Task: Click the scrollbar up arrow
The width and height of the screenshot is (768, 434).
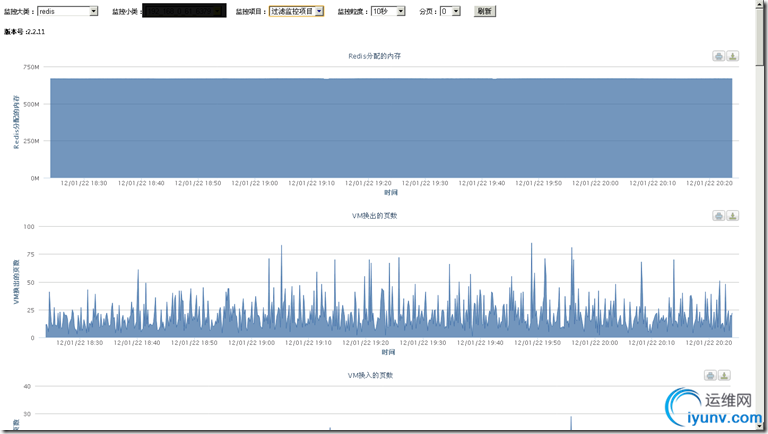Action: [760, 4]
